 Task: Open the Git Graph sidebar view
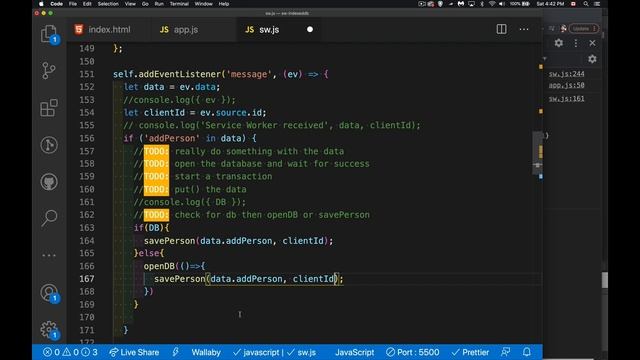point(49,145)
